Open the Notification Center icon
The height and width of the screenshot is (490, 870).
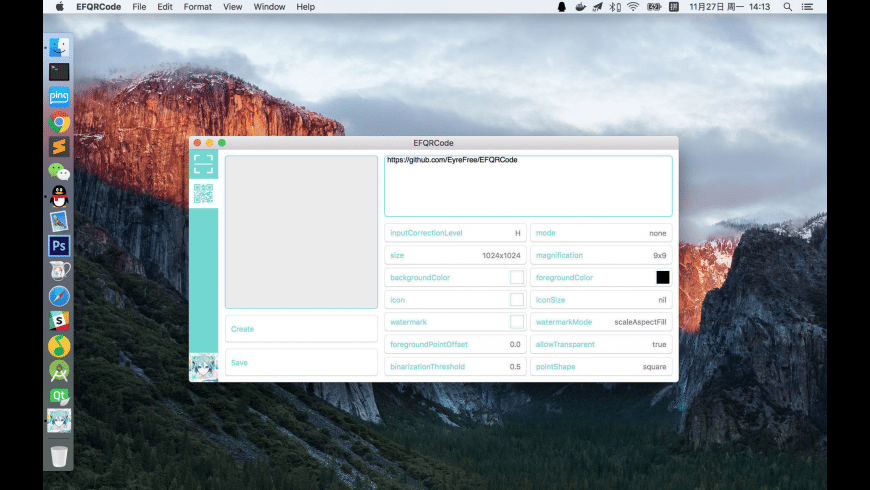pyautogui.click(x=807, y=7)
